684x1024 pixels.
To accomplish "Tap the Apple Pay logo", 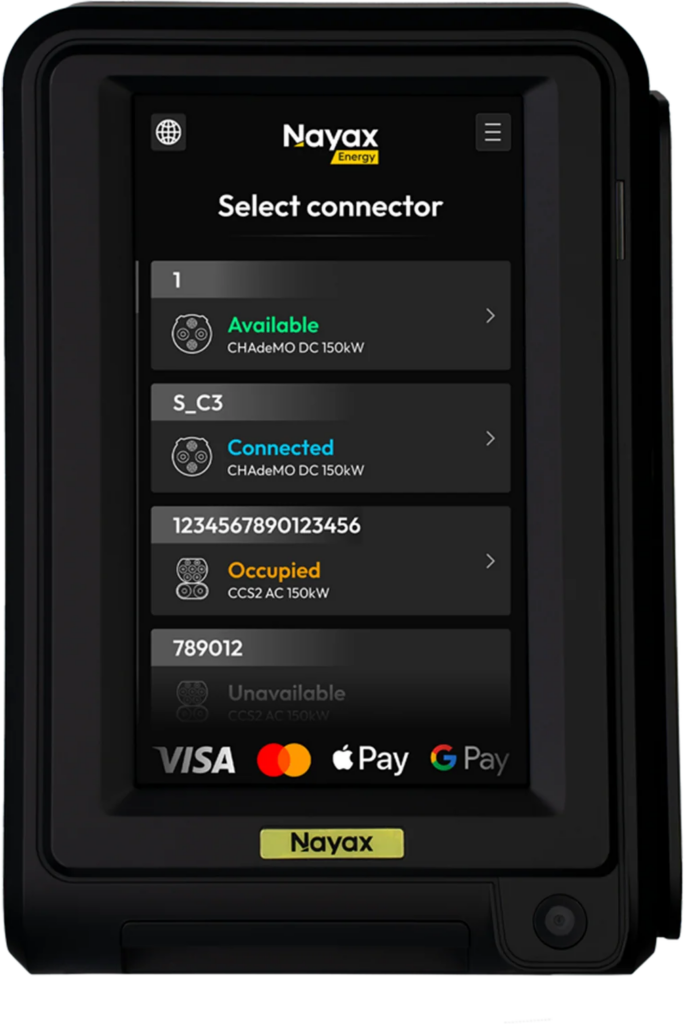I will coord(370,760).
